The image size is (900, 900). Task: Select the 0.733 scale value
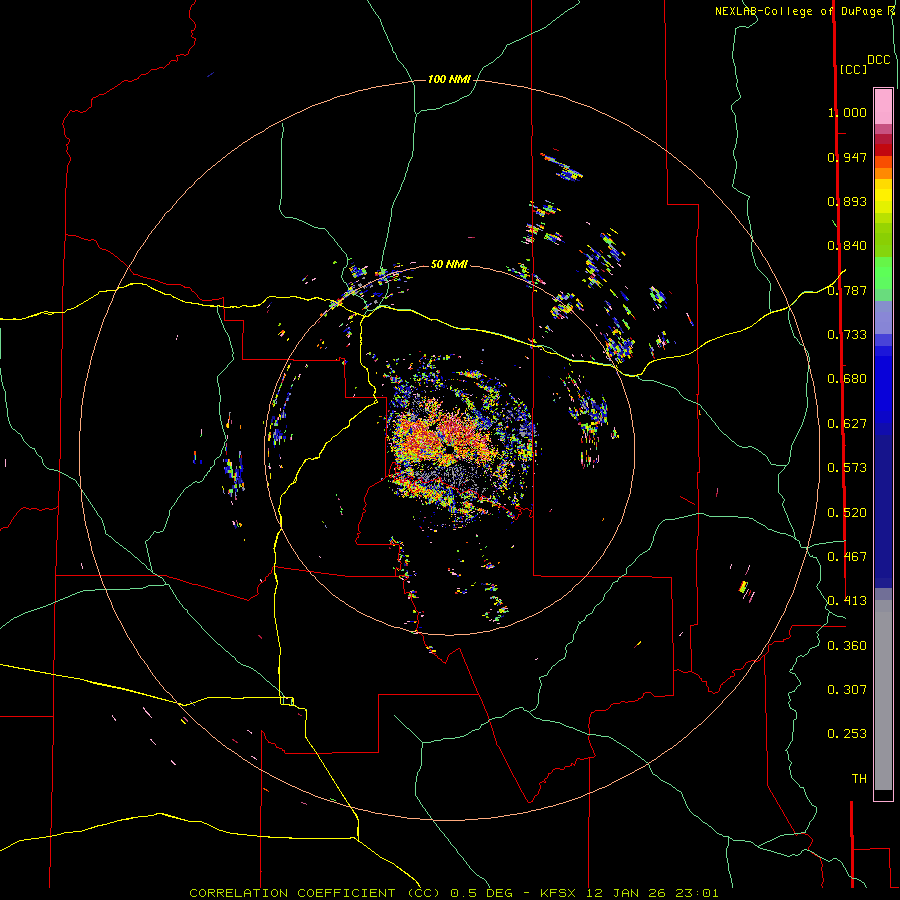[847, 335]
